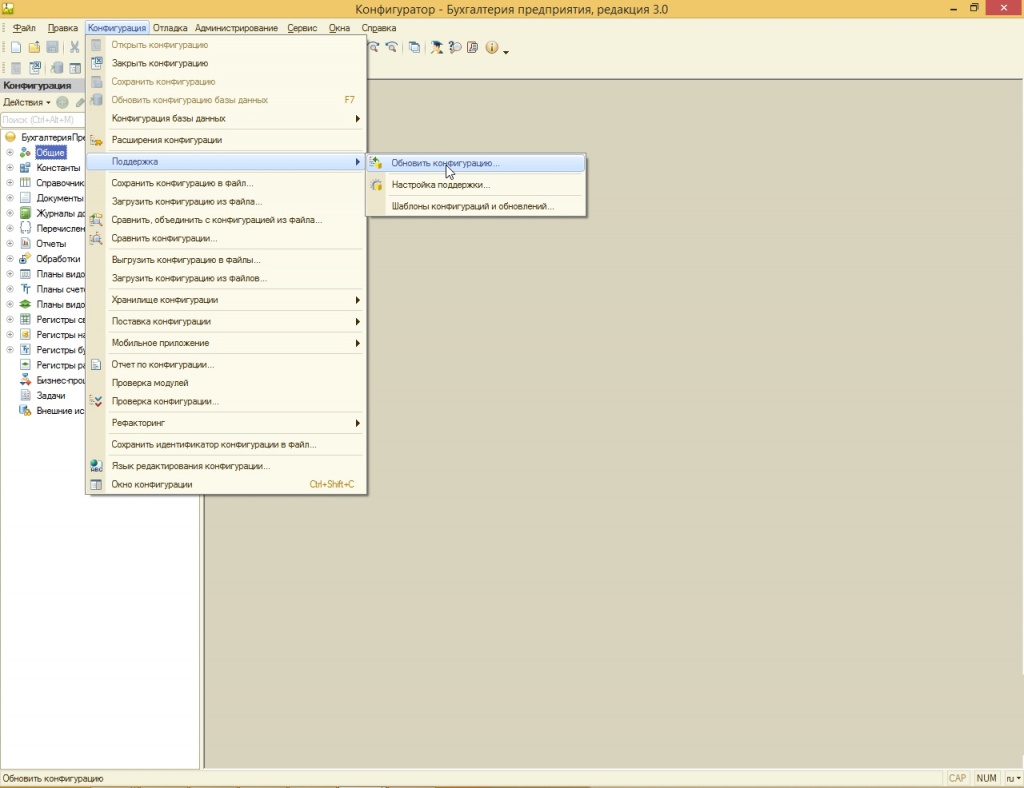
Task: Click the New document toolbar icon
Action: 16,47
